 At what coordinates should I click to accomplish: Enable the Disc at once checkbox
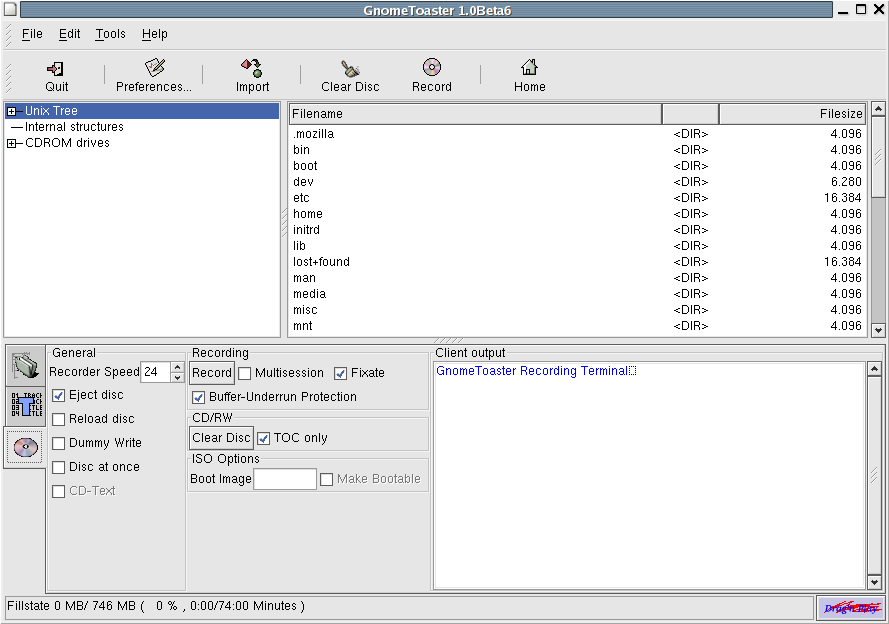pyautogui.click(x=58, y=467)
